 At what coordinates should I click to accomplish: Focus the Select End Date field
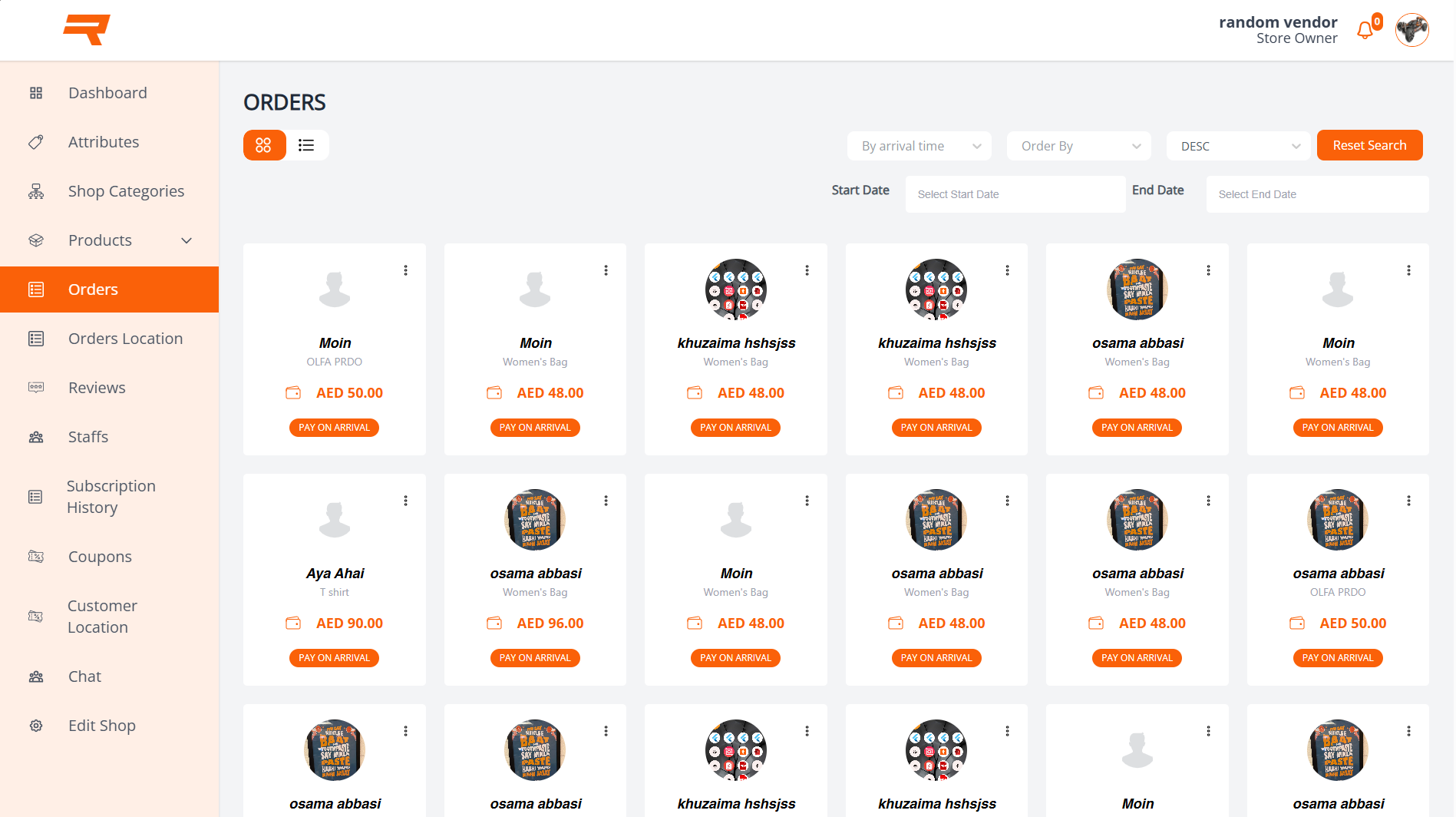[1317, 194]
